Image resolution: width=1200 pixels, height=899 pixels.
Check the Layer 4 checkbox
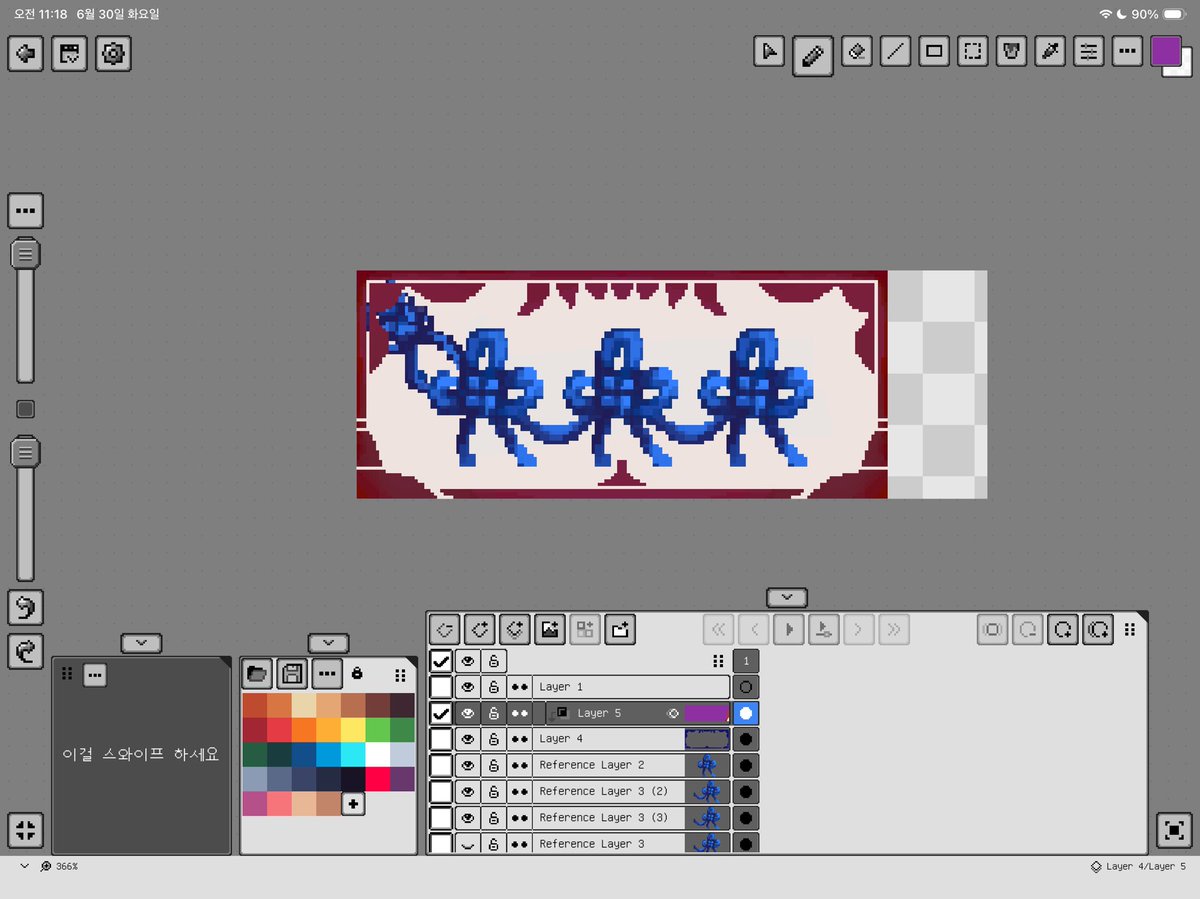441,739
